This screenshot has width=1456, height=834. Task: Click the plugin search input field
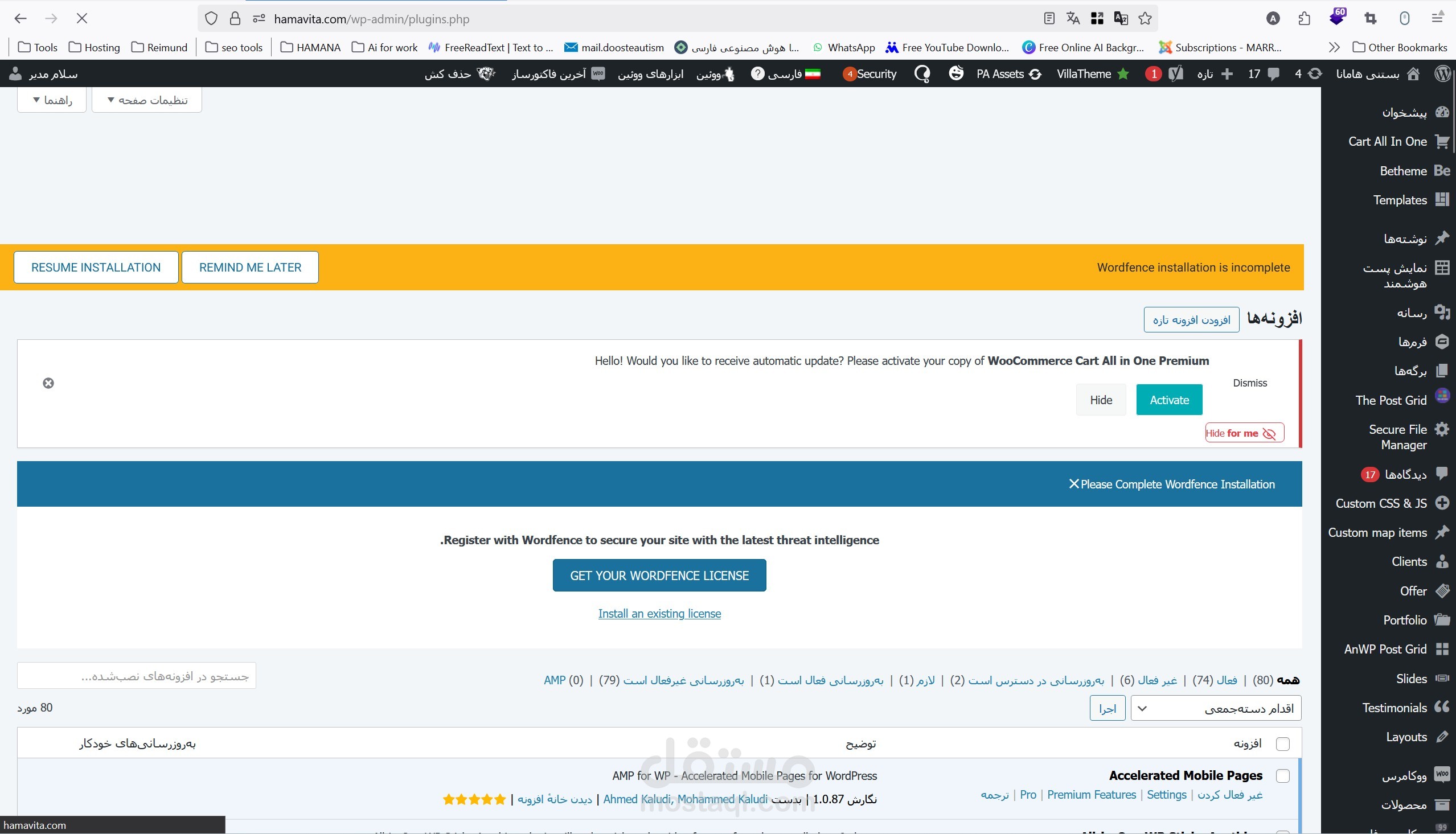(x=136, y=676)
